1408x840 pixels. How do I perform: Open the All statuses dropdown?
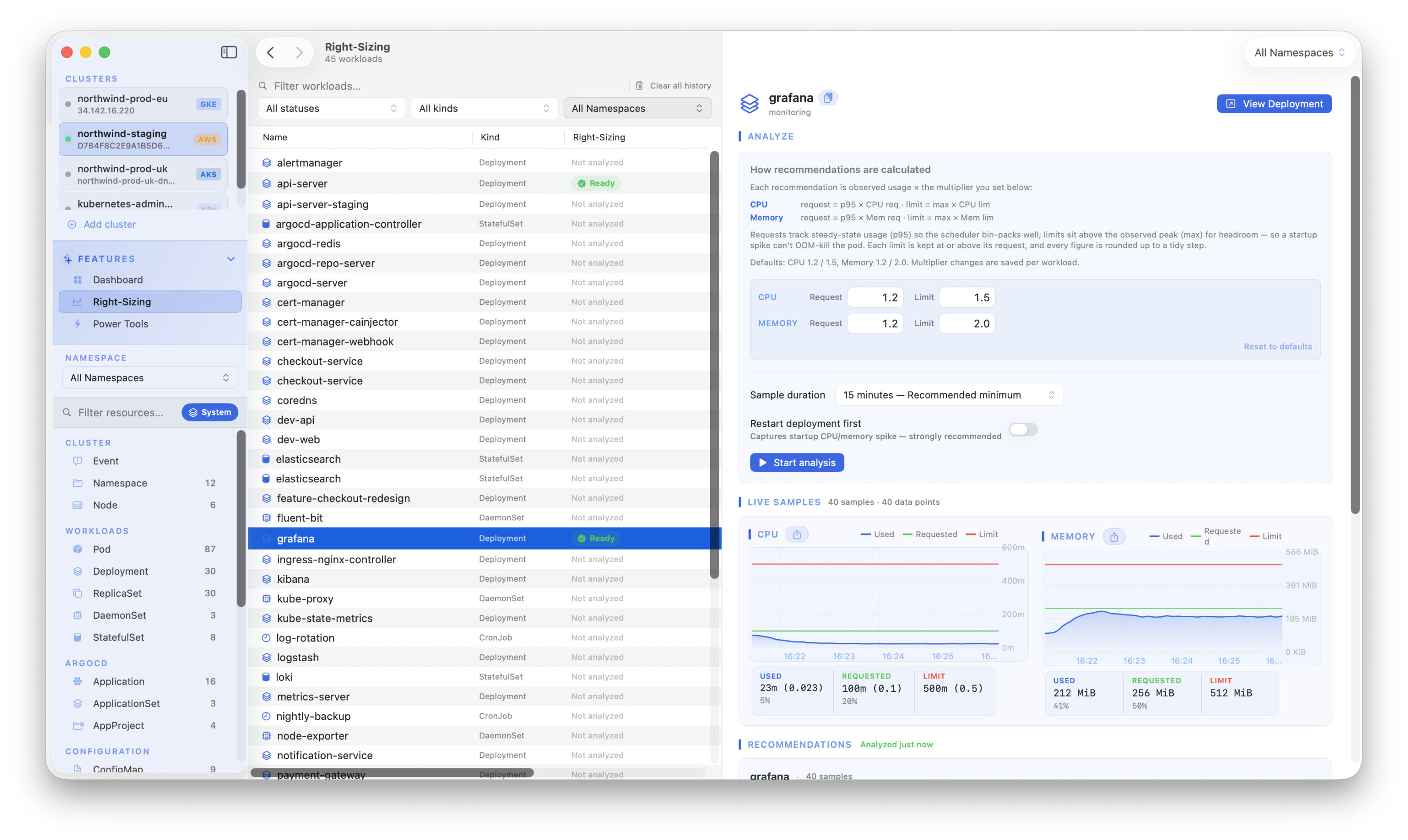[x=331, y=108]
